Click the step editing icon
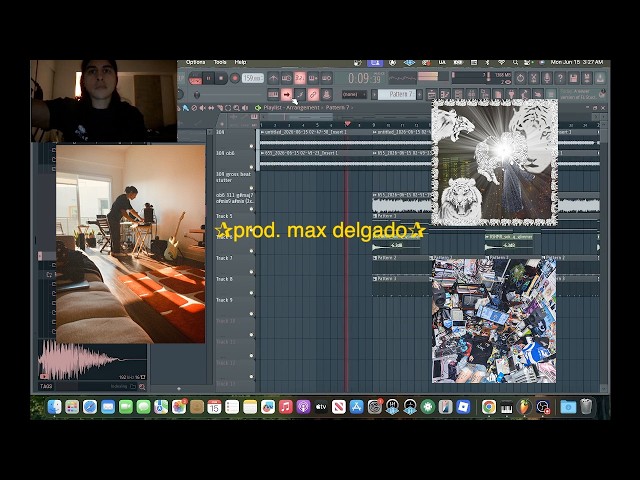Image resolution: width=640 pixels, height=480 pixels. pyautogui.click(x=300, y=95)
